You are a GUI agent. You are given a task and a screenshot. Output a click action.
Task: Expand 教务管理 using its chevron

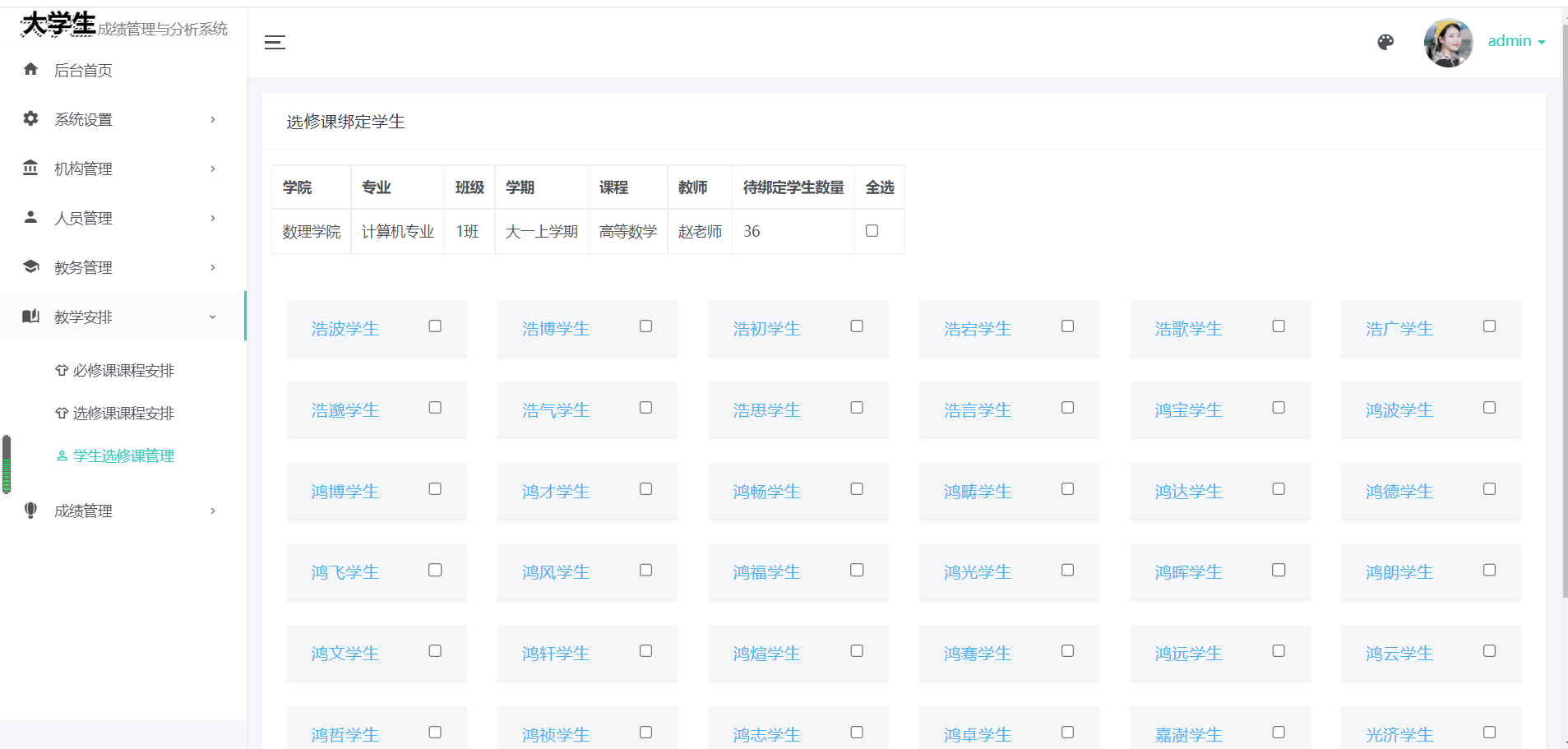pyautogui.click(x=213, y=267)
